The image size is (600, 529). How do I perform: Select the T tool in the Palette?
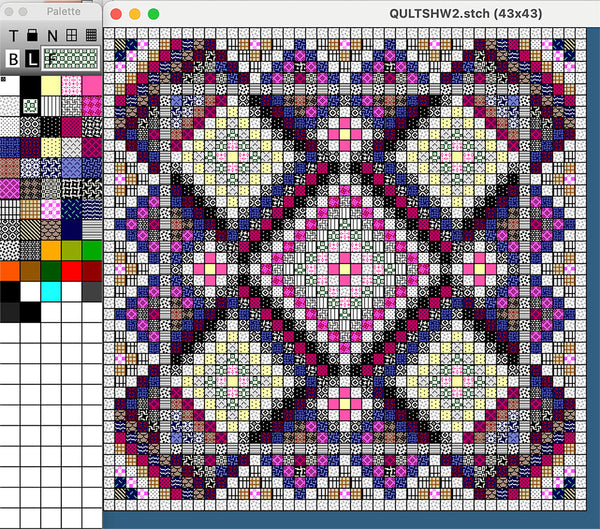pos(13,35)
